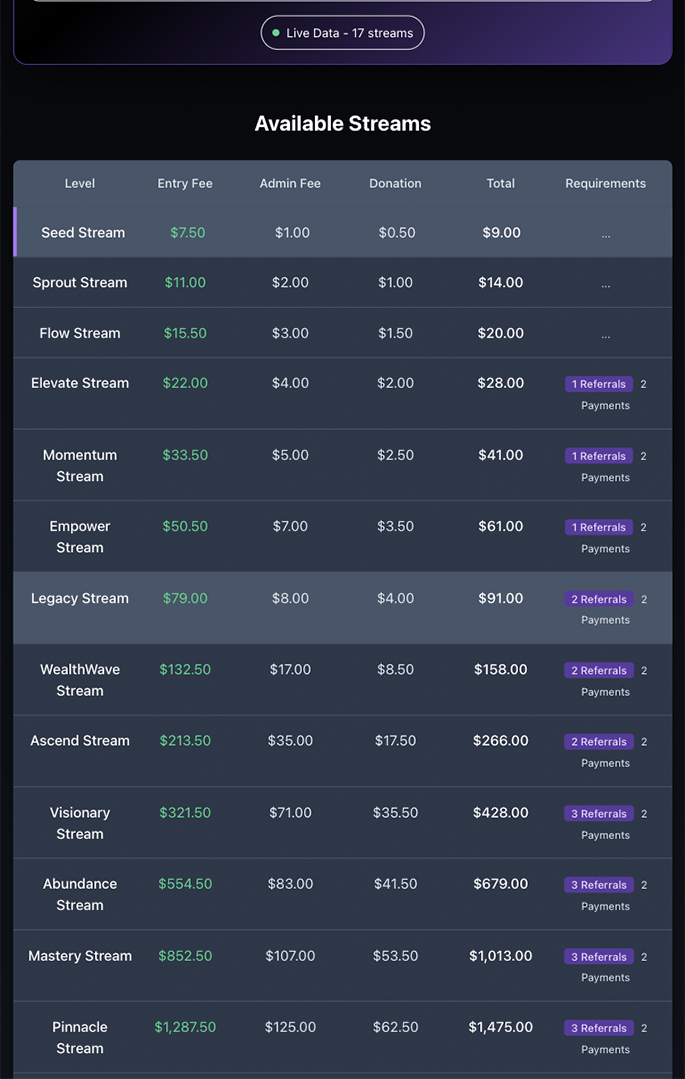Click 3 Referrals badge in Pinnacle Stream row

[x=598, y=1028]
